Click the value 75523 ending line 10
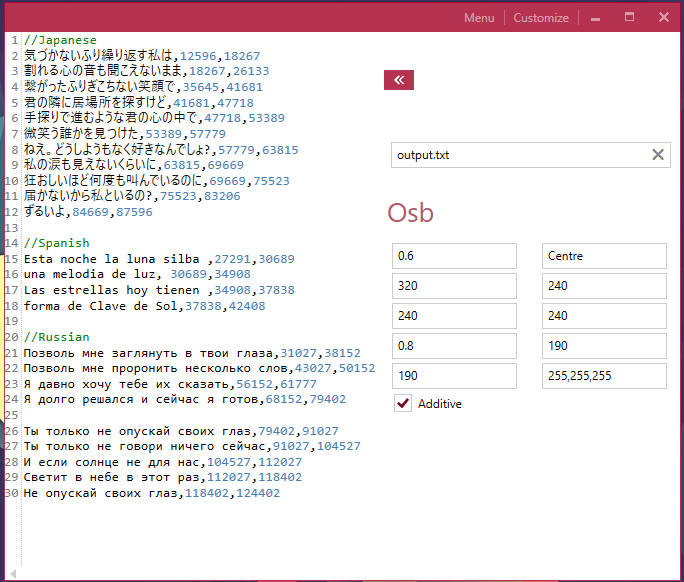The image size is (684, 582). click(271, 181)
